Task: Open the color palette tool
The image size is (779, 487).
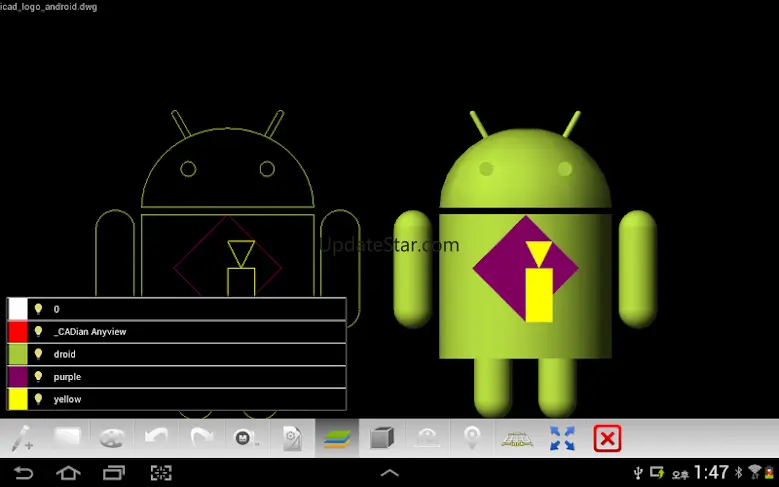Action: point(111,438)
